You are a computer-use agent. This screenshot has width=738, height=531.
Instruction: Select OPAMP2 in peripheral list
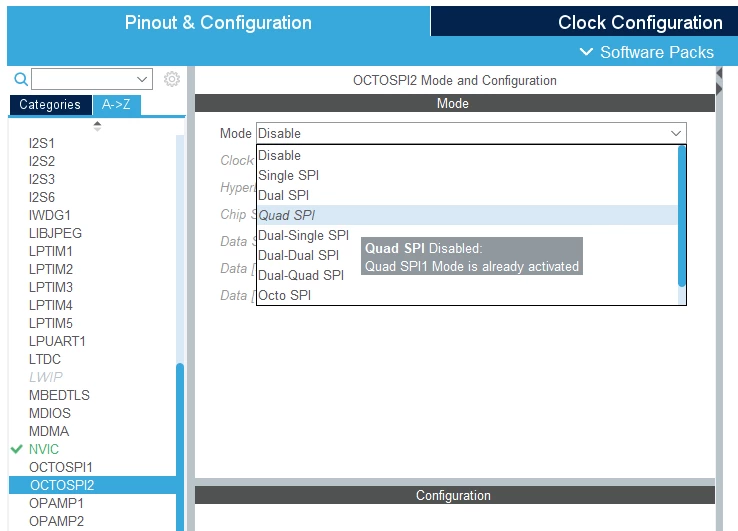coord(56,521)
